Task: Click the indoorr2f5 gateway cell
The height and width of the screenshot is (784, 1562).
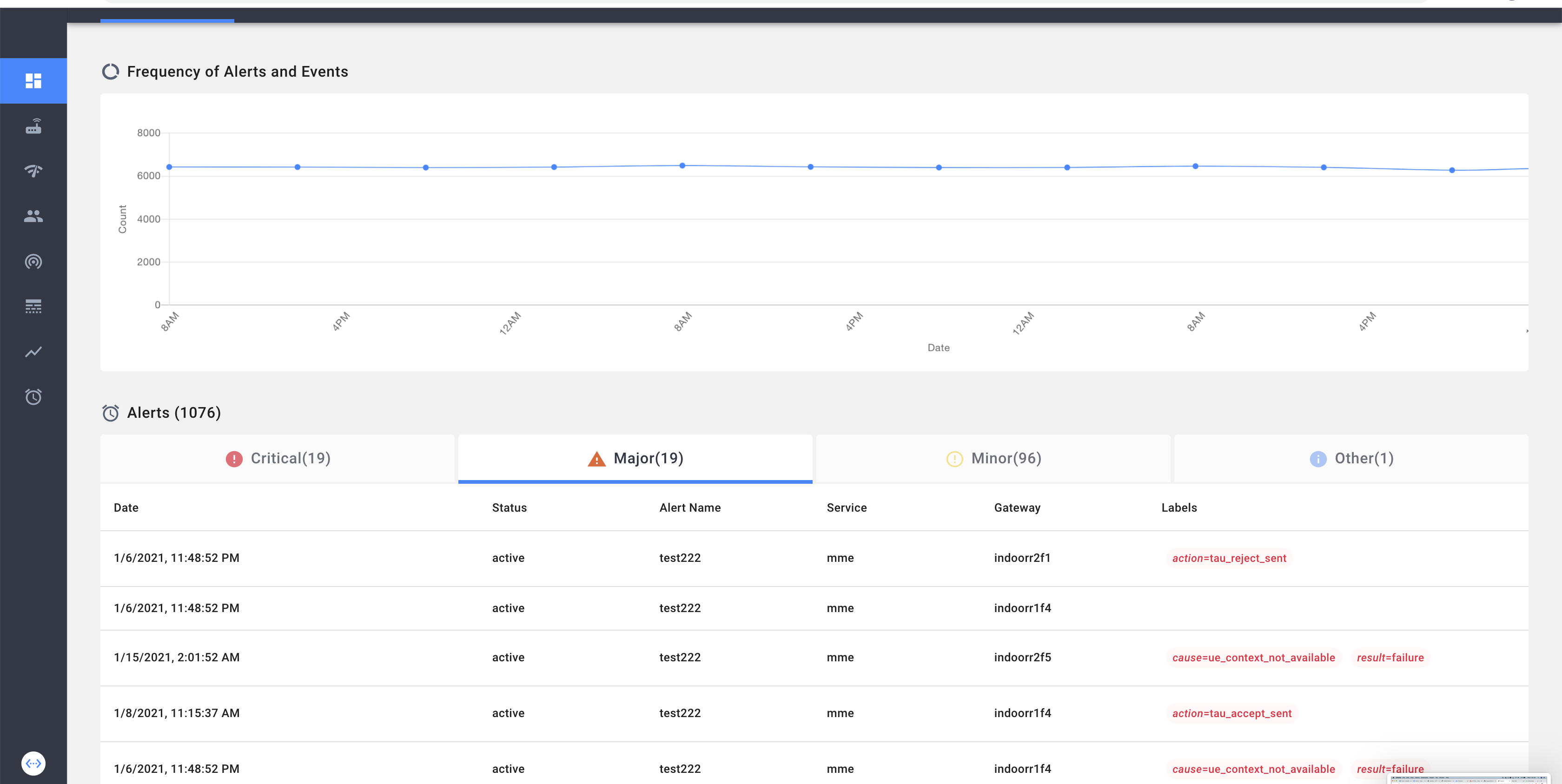Action: click(x=1022, y=657)
